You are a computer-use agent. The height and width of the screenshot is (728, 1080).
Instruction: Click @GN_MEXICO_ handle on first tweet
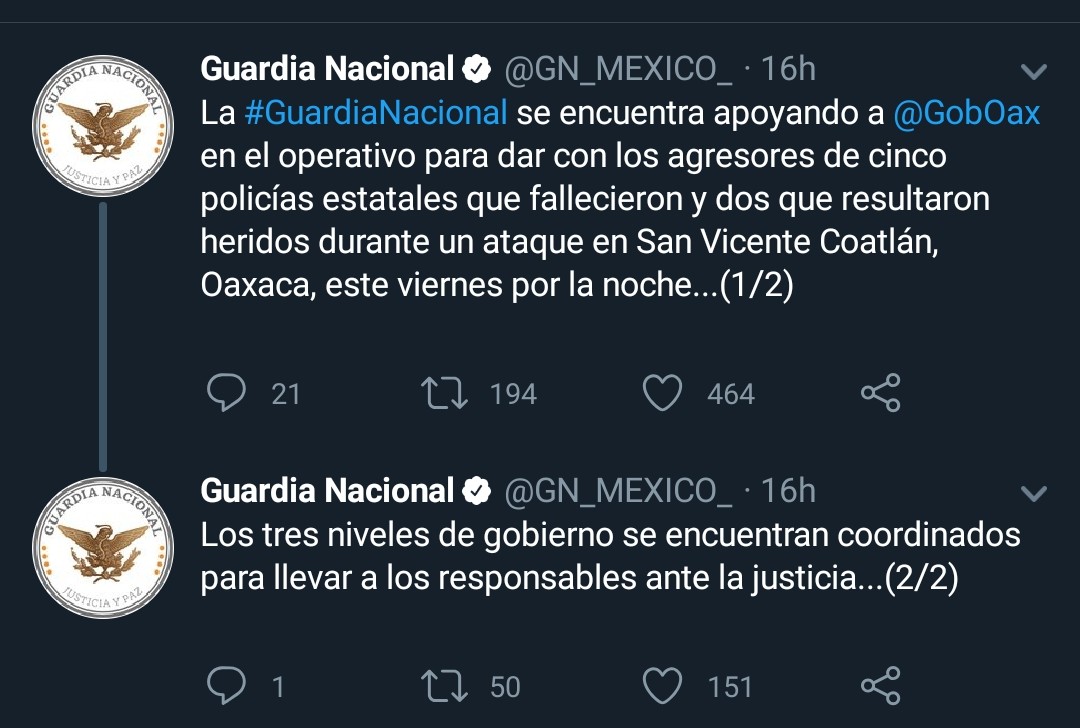(x=619, y=70)
